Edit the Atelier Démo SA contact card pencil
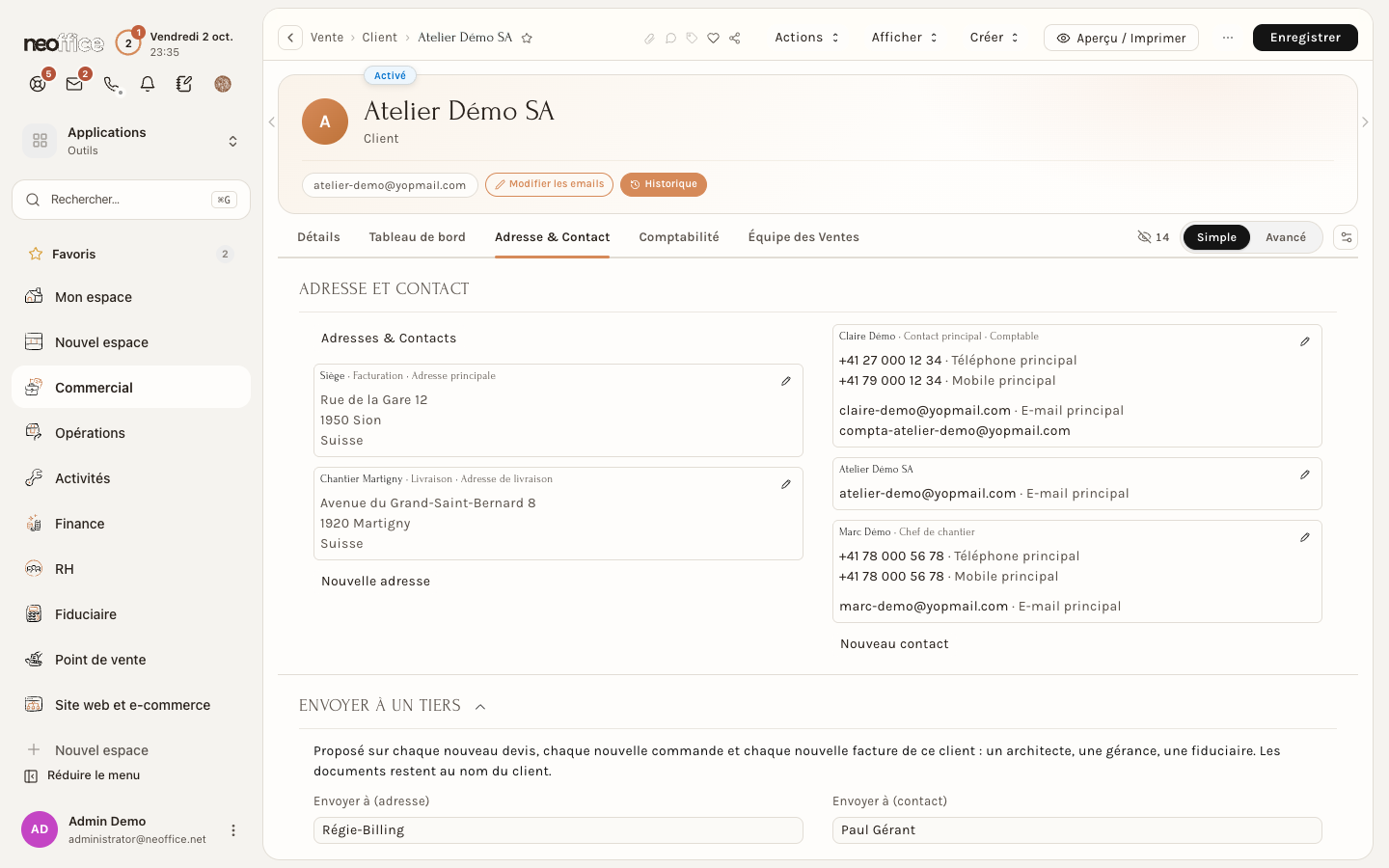This screenshot has width=1389, height=868. pos(1305,475)
